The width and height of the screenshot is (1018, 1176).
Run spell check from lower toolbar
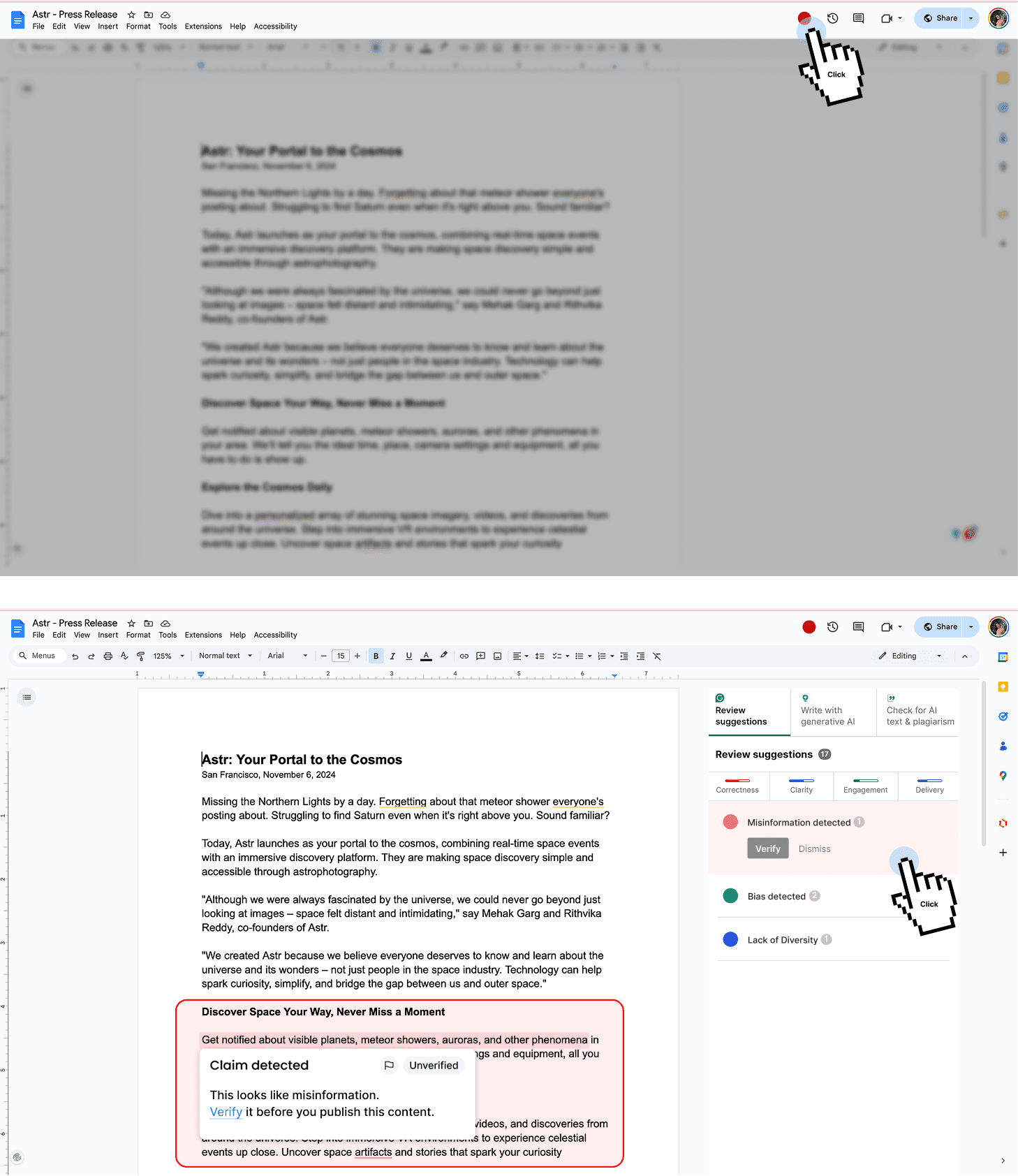[x=124, y=656]
